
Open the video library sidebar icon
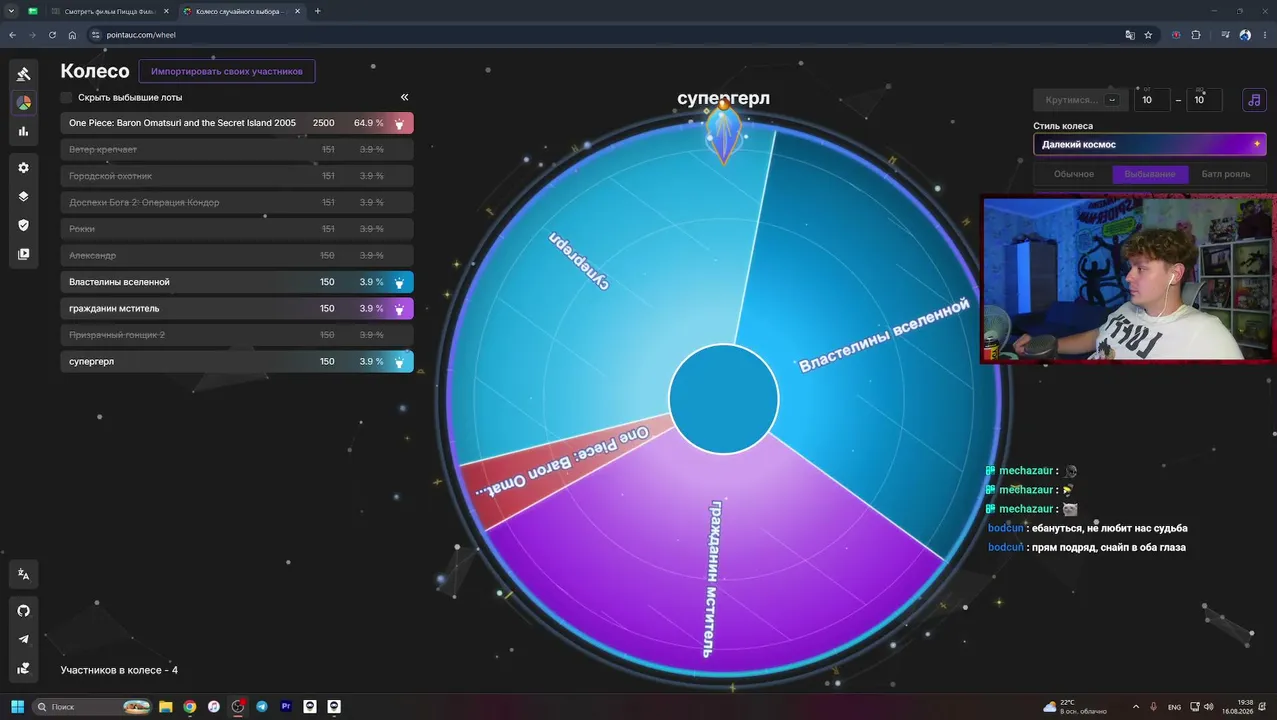click(23, 254)
